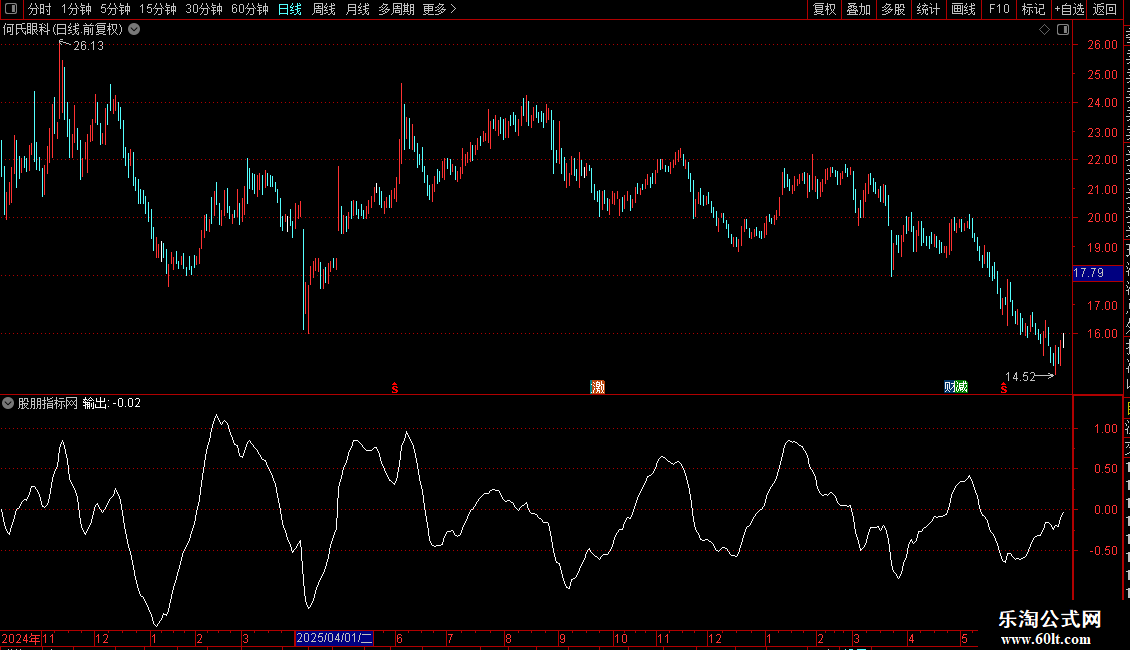Screen dimensions: 1130x650
Task: Click the 叠加 overlay button
Action: point(858,9)
